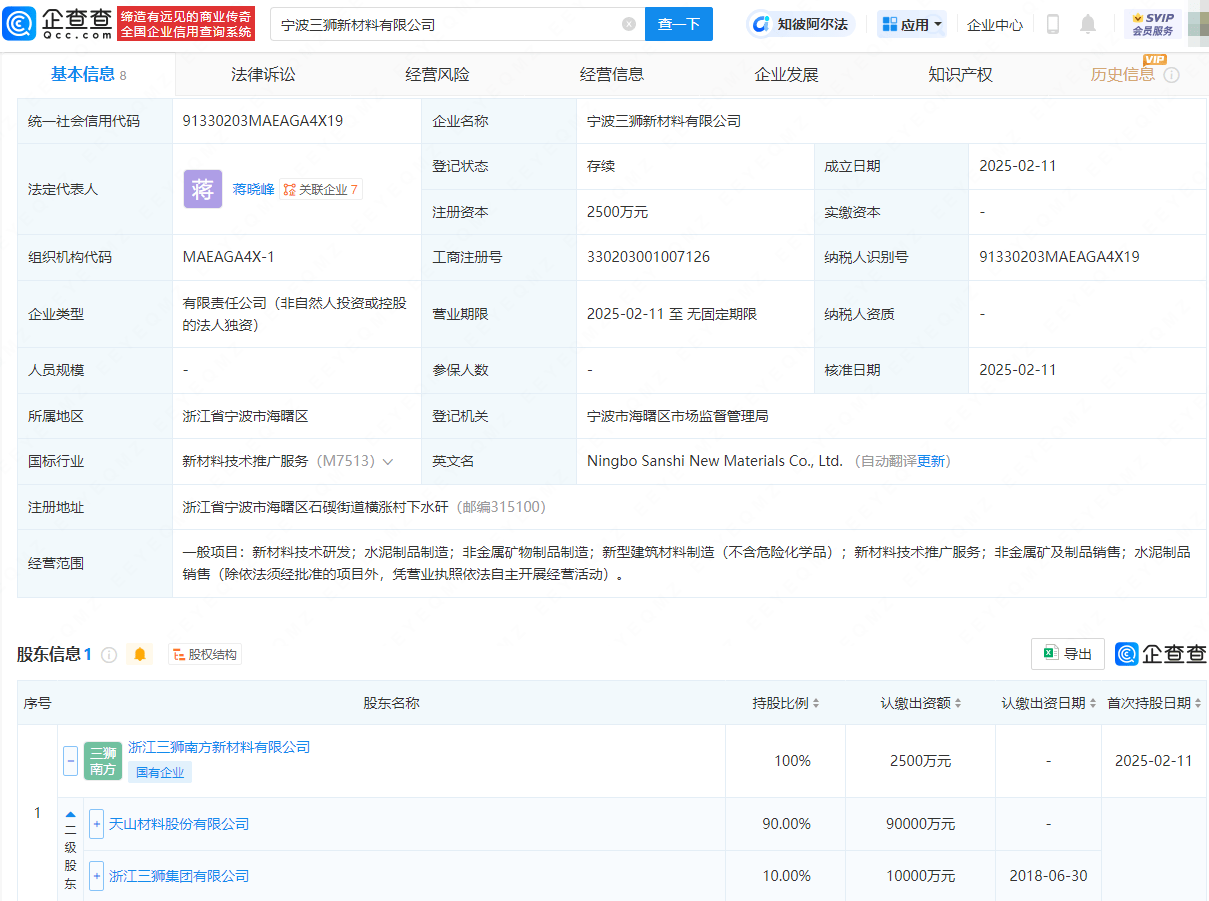Click credit code 91330203MAEAGA4X19 in first row
1209x901 pixels.
coord(263,121)
